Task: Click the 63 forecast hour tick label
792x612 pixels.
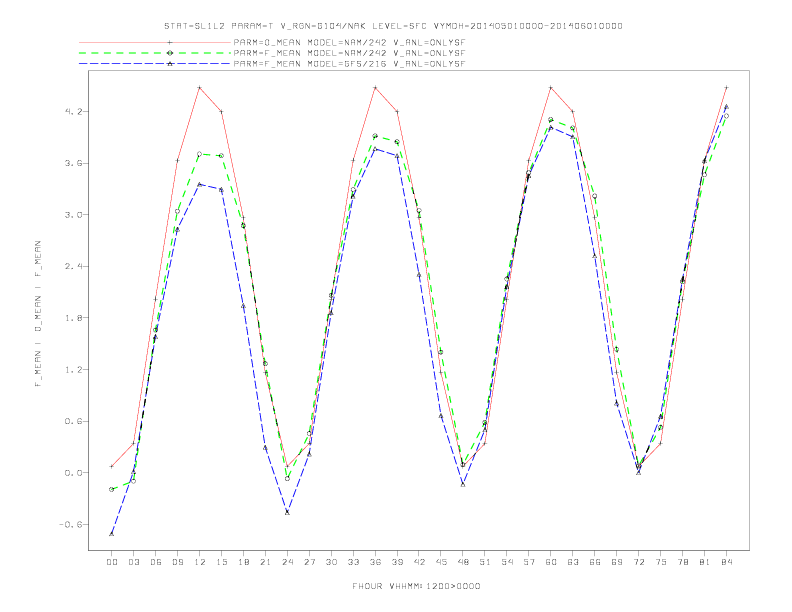Action: point(573,562)
